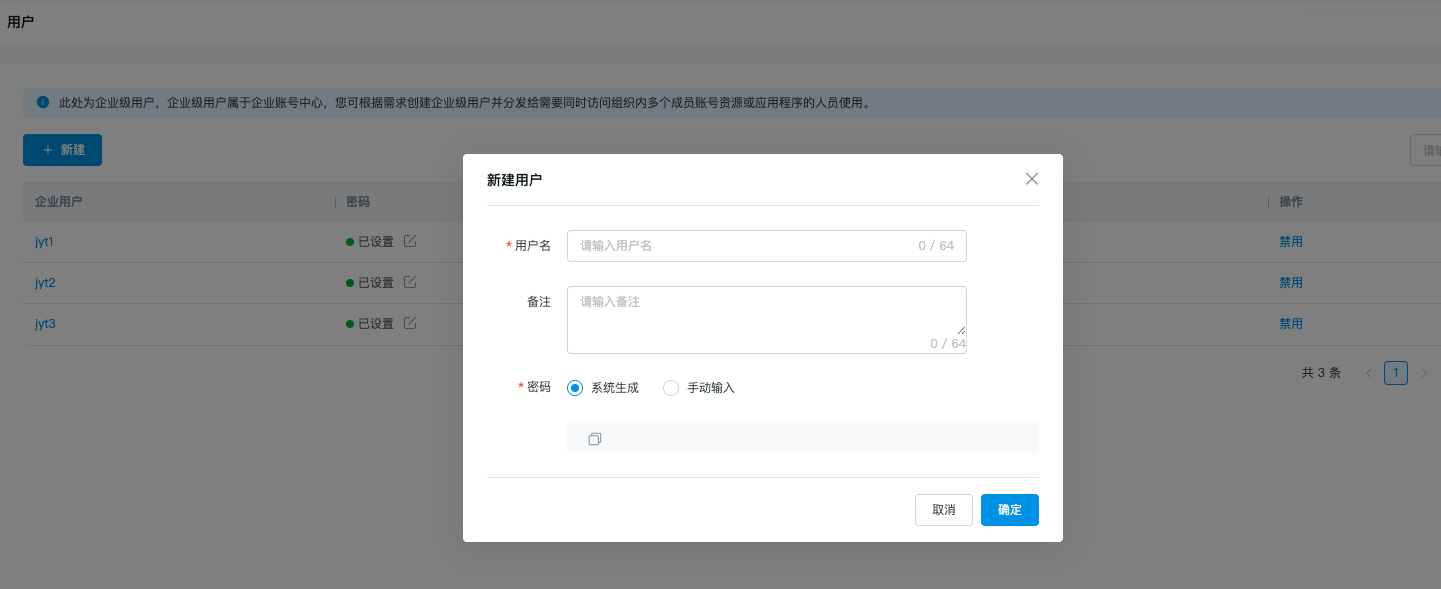The image size is (1441, 589).
Task: Go to the next page arrow
Action: (x=1424, y=373)
